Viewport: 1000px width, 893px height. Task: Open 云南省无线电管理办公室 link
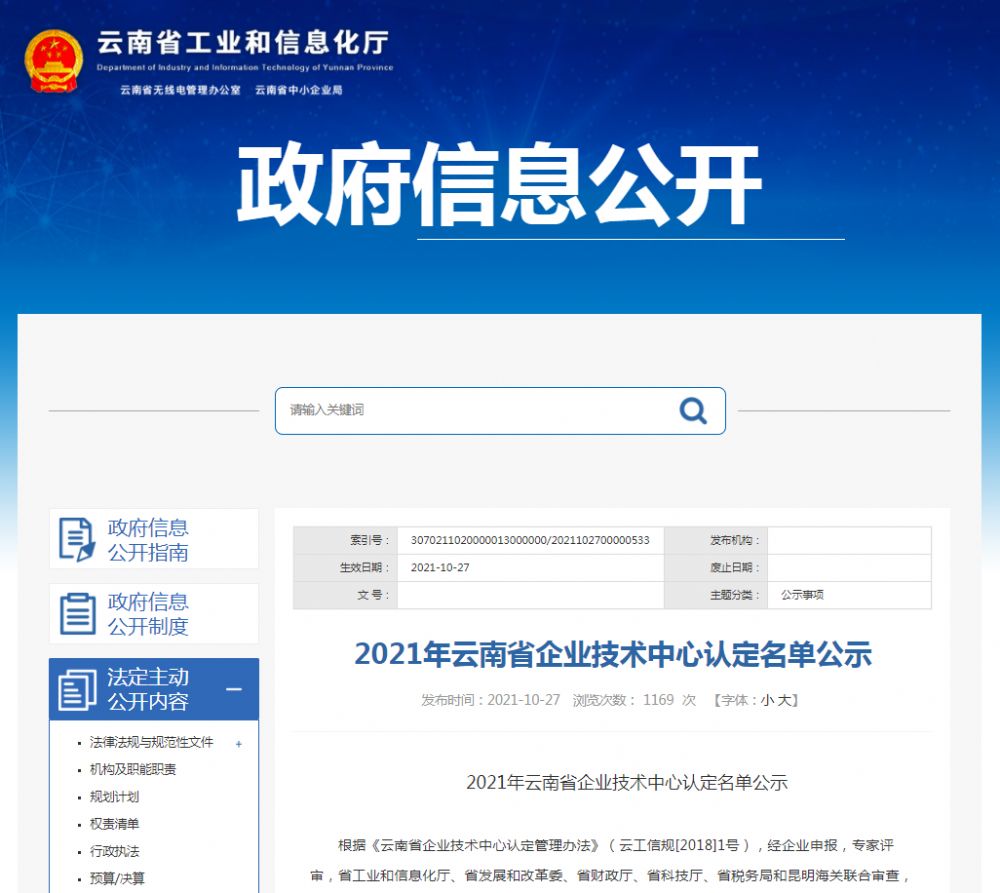pyautogui.click(x=180, y=90)
